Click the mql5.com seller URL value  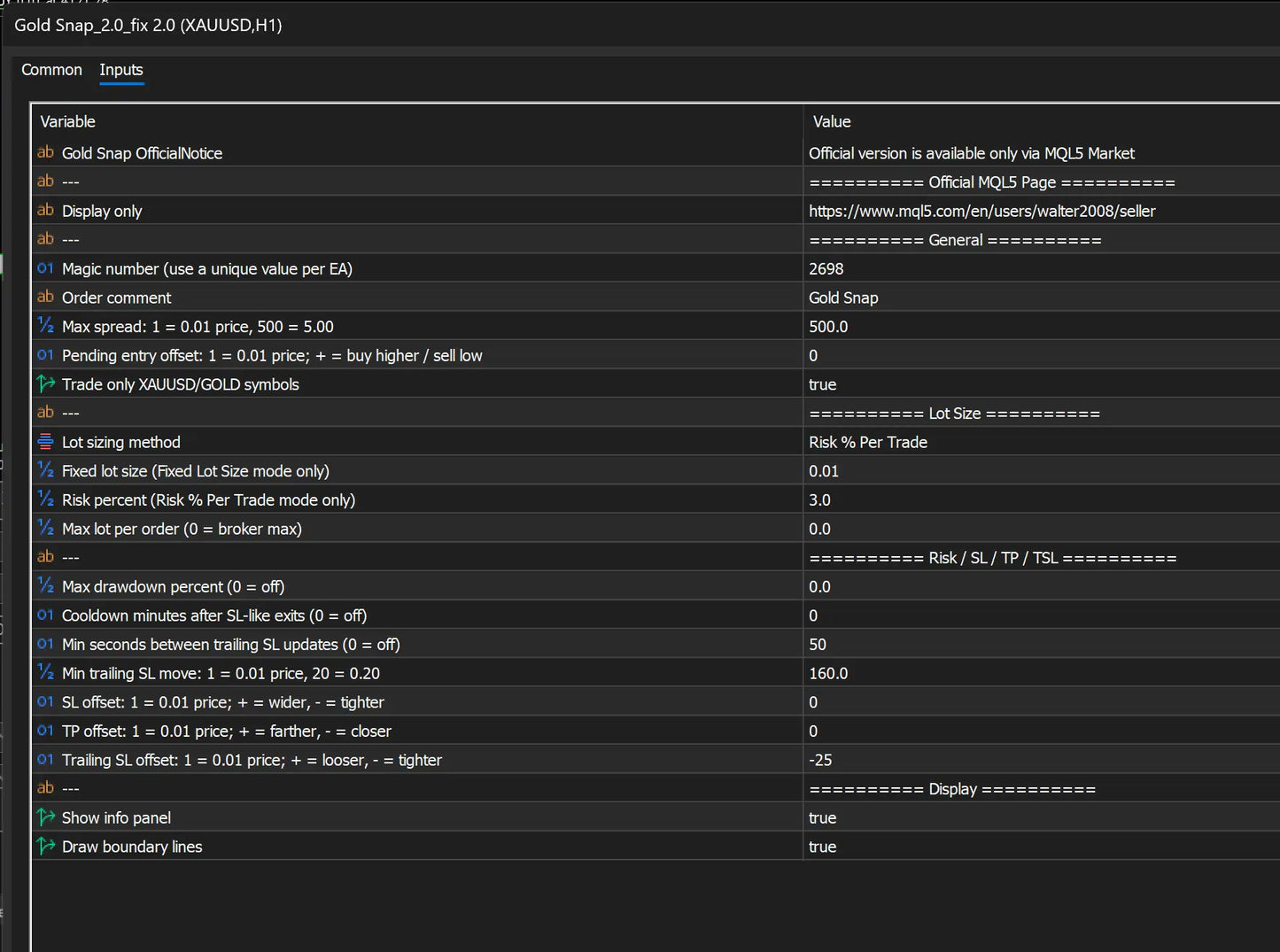(982, 211)
